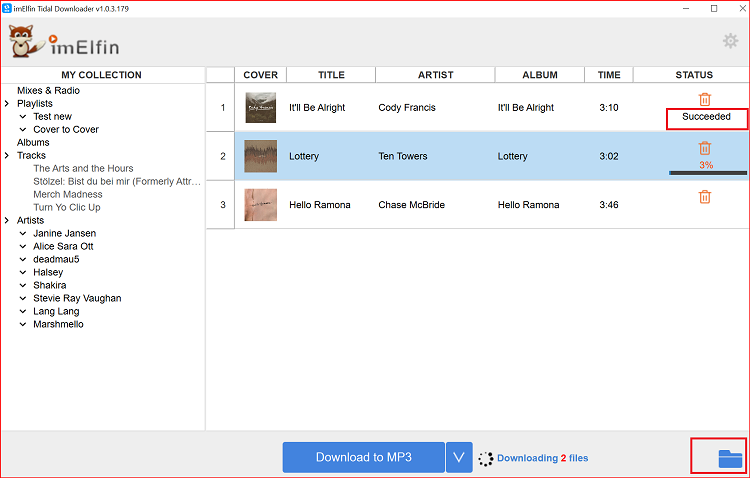Click artist name Cody Francis
Screen dimensions: 750x478
click(407, 108)
